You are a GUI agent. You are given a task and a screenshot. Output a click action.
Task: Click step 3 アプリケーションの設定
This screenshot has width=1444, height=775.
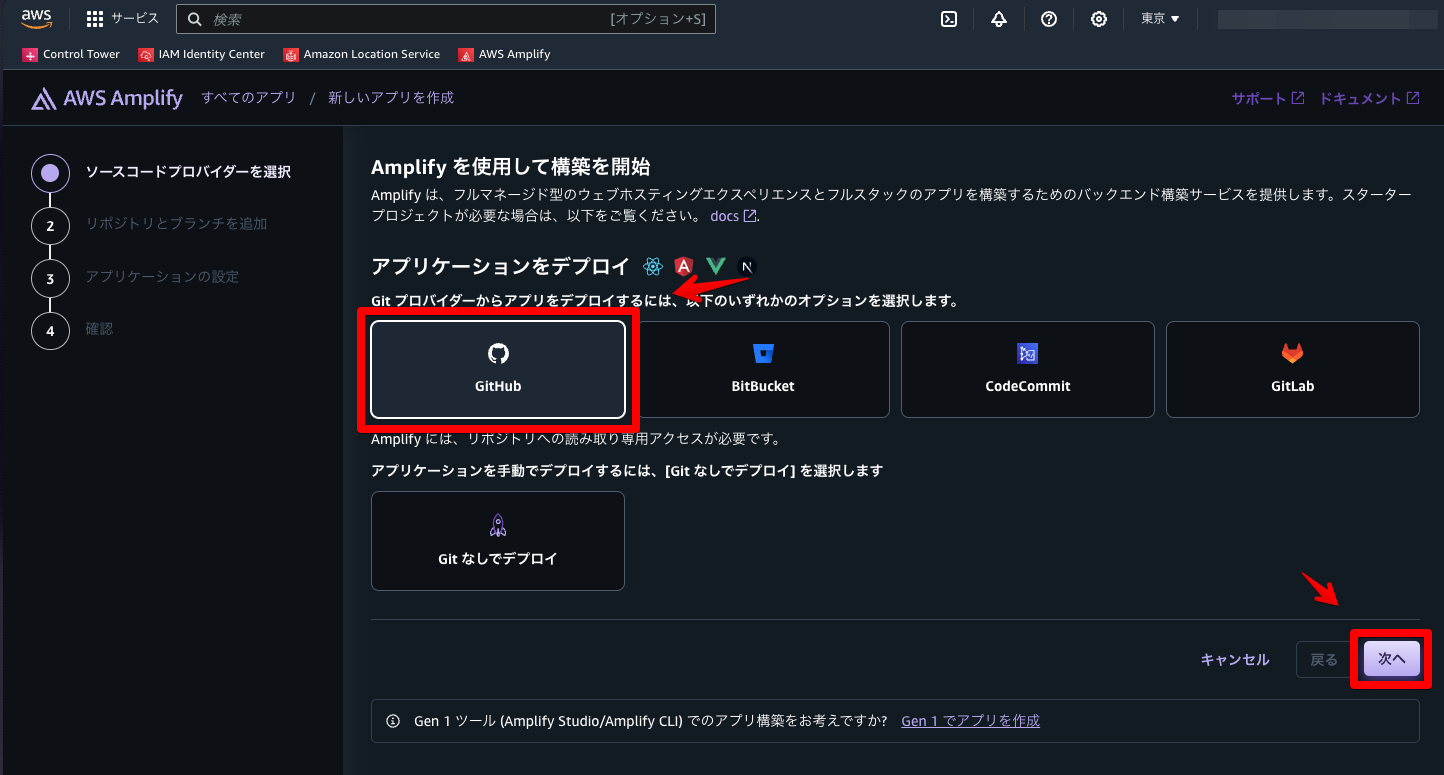[162, 277]
